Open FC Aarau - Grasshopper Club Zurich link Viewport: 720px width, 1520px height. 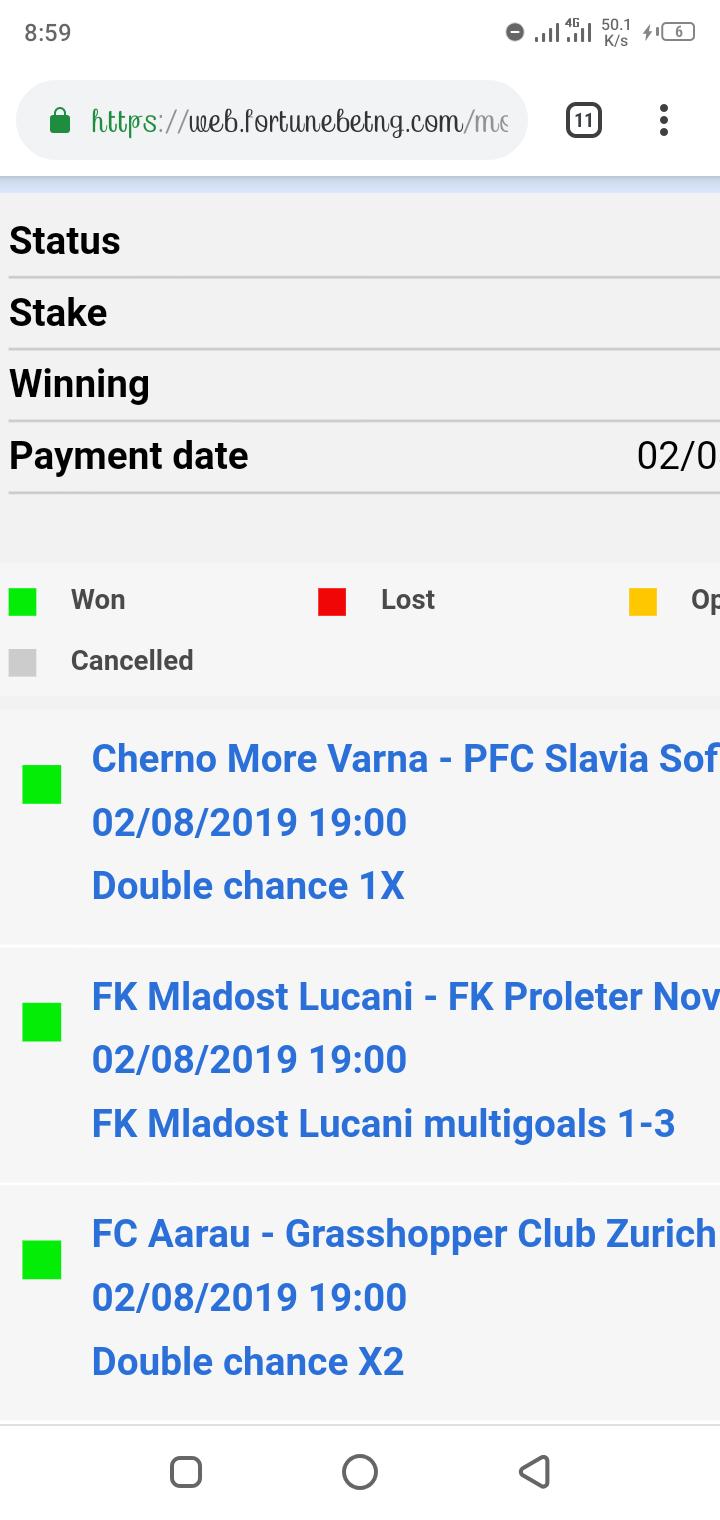(x=404, y=1235)
